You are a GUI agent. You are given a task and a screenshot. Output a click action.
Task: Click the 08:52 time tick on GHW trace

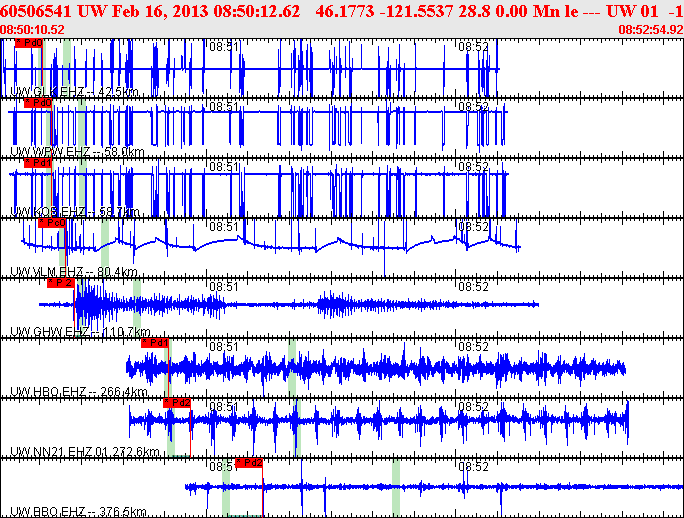pos(473,287)
